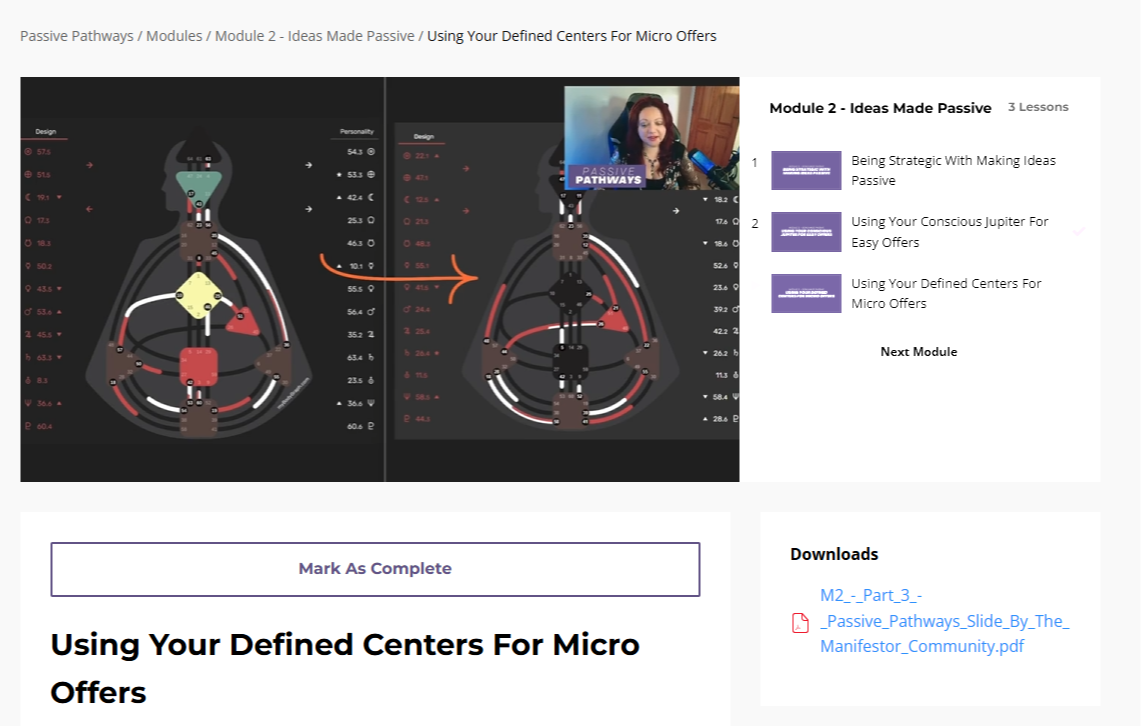Open the Passive Pathways breadcrumb link
Image resolution: width=1141 pixels, height=726 pixels.
click(x=76, y=36)
